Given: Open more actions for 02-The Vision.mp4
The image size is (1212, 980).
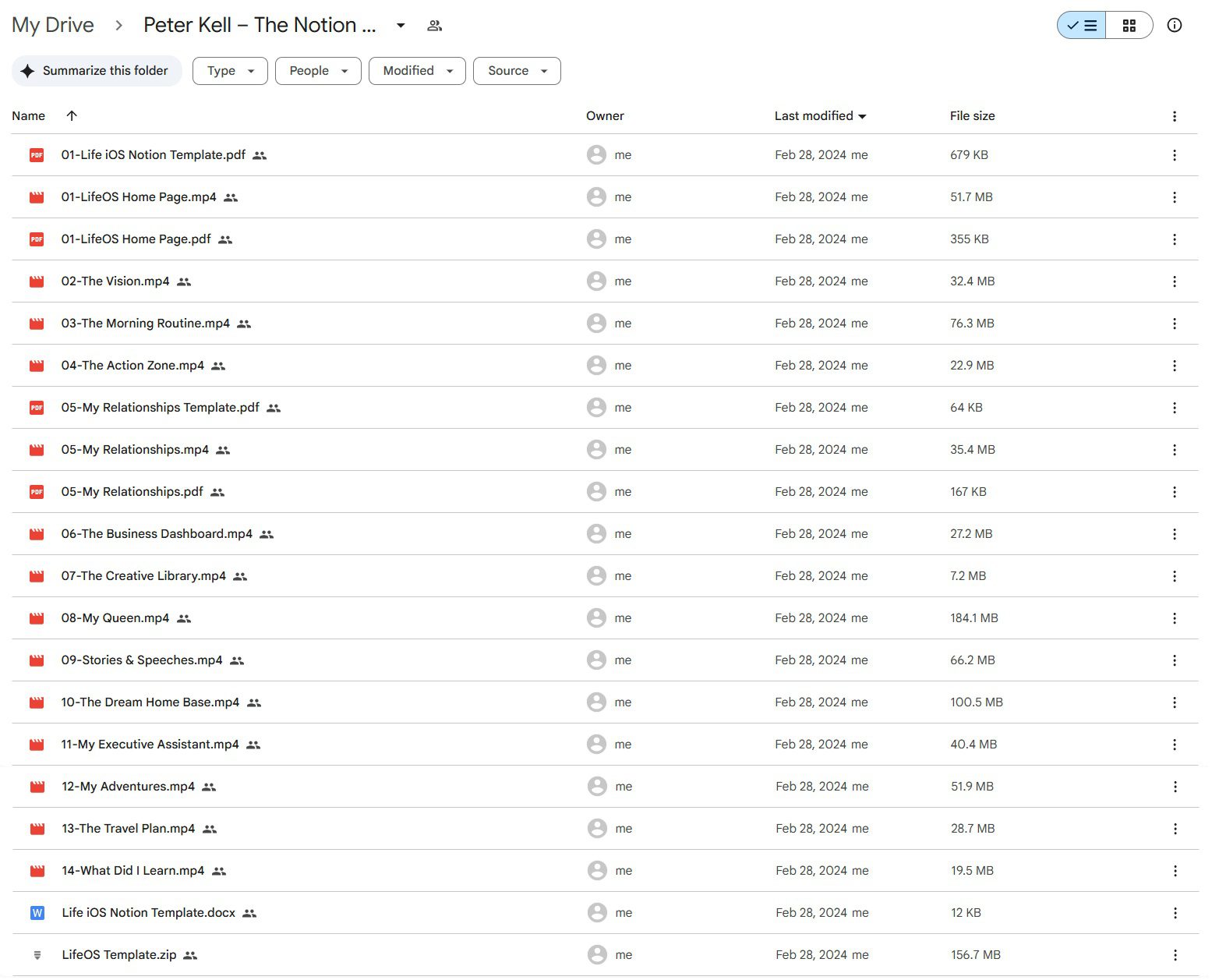Looking at the screenshot, I should [1174, 281].
